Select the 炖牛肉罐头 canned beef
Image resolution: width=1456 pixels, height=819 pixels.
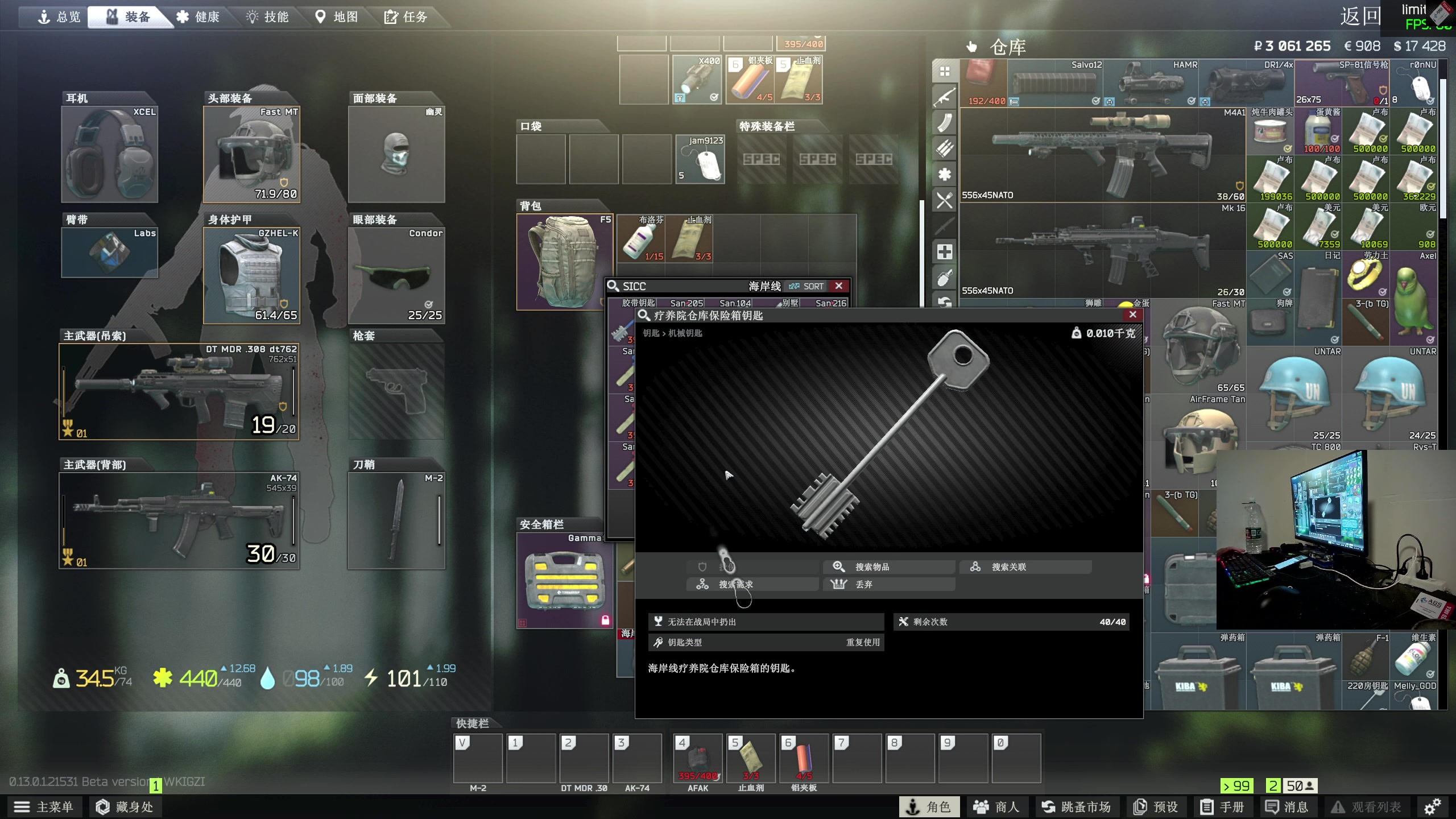(x=1271, y=131)
